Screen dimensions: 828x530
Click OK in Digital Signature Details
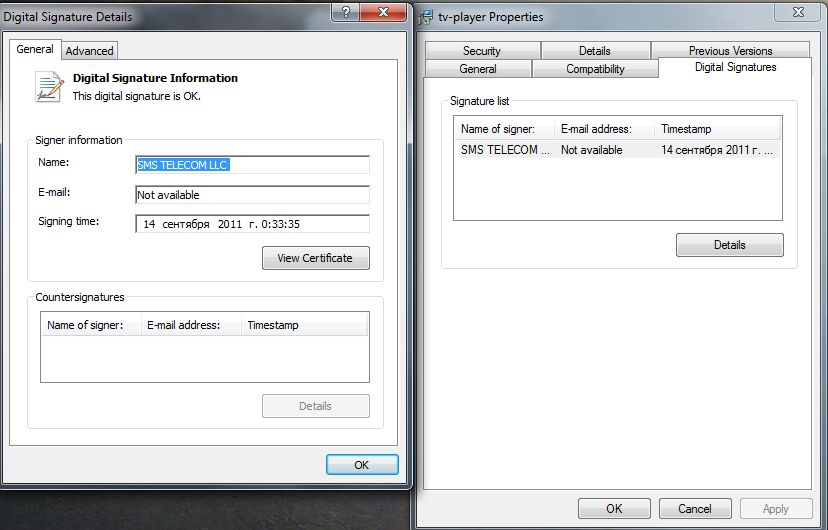[362, 465]
